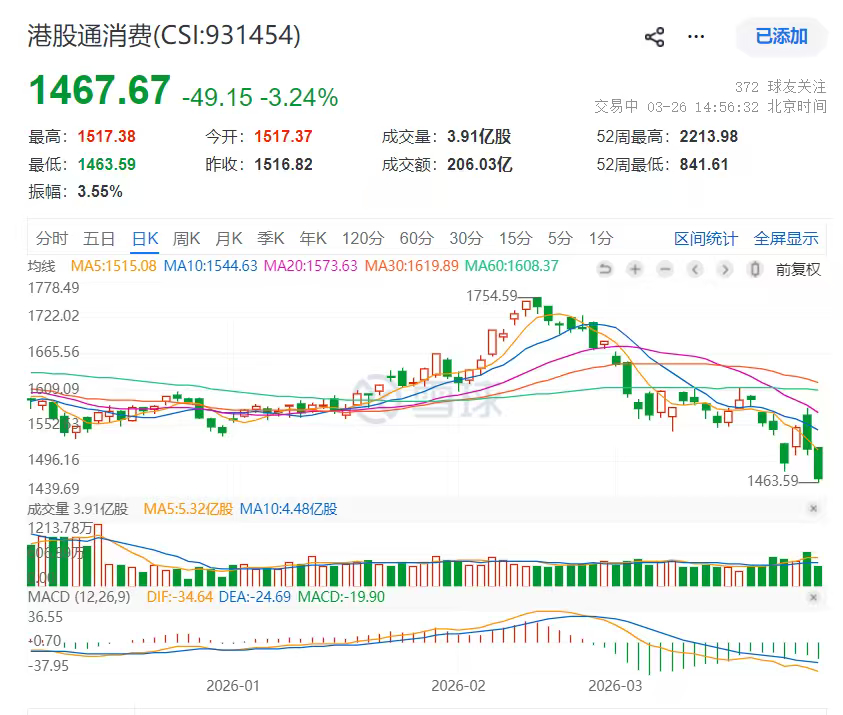Screen dimensions: 843x715
Task: Share the index via the share icon
Action: (655, 36)
